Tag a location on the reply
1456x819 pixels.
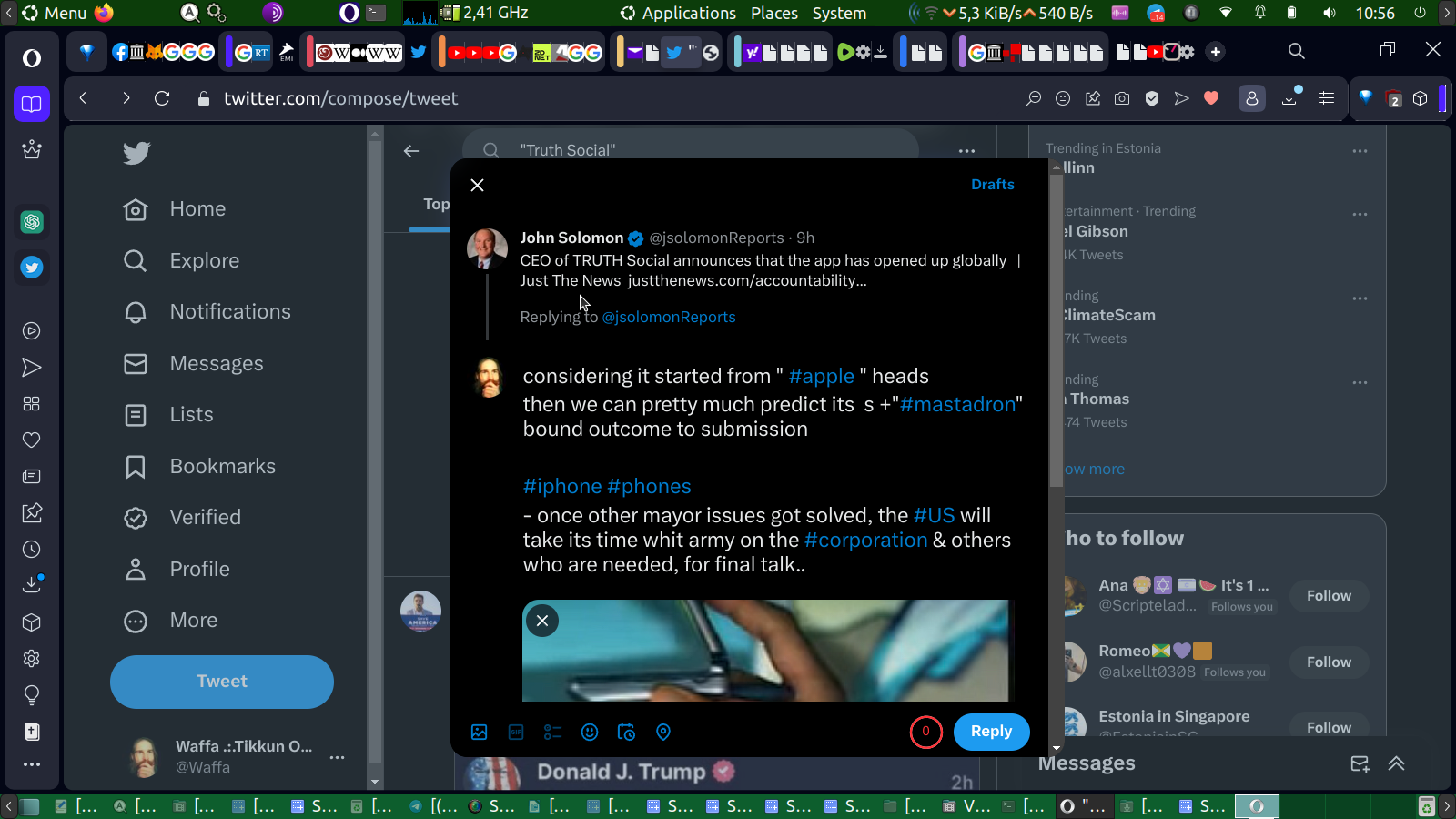point(663,732)
